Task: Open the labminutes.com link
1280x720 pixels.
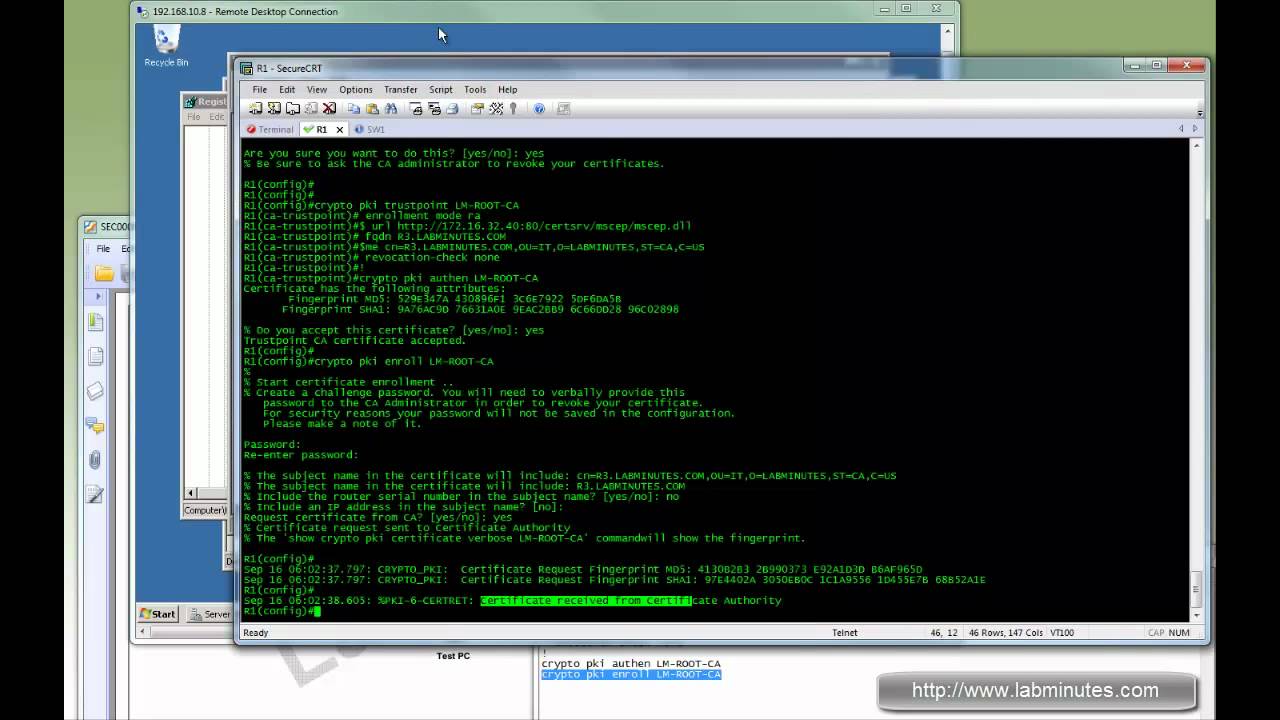Action: coord(1035,690)
